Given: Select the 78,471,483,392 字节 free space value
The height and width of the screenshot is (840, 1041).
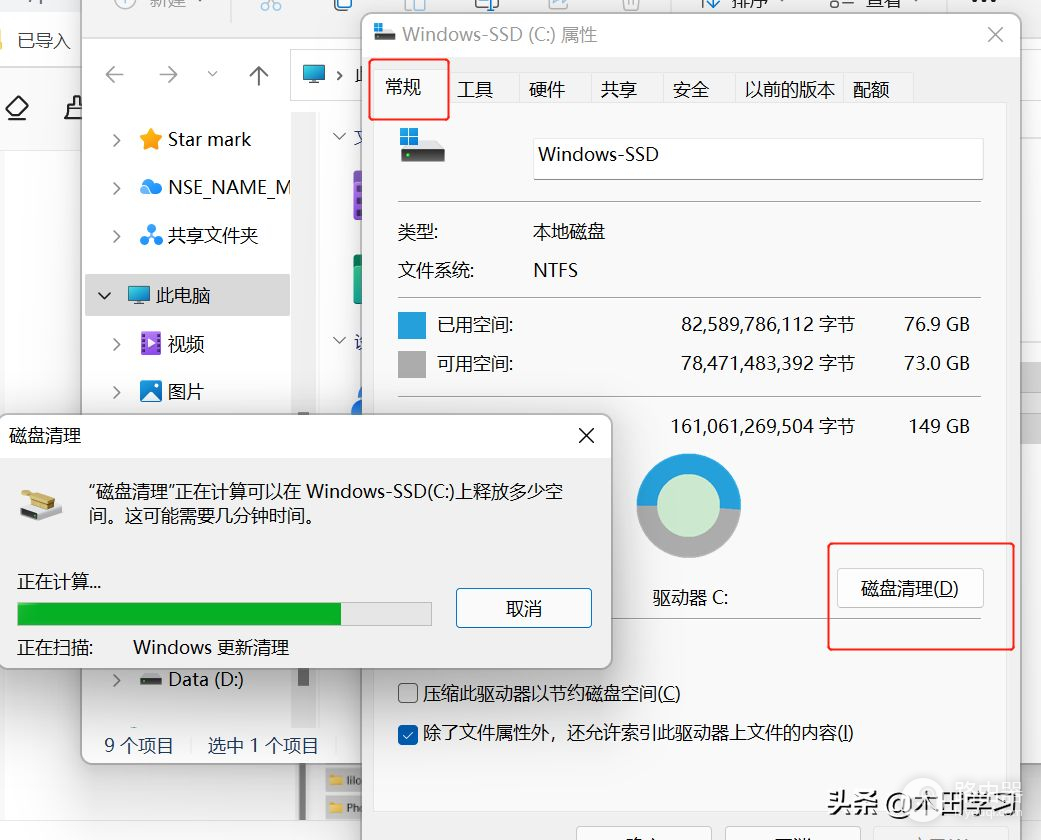Looking at the screenshot, I should pyautogui.click(x=767, y=364).
